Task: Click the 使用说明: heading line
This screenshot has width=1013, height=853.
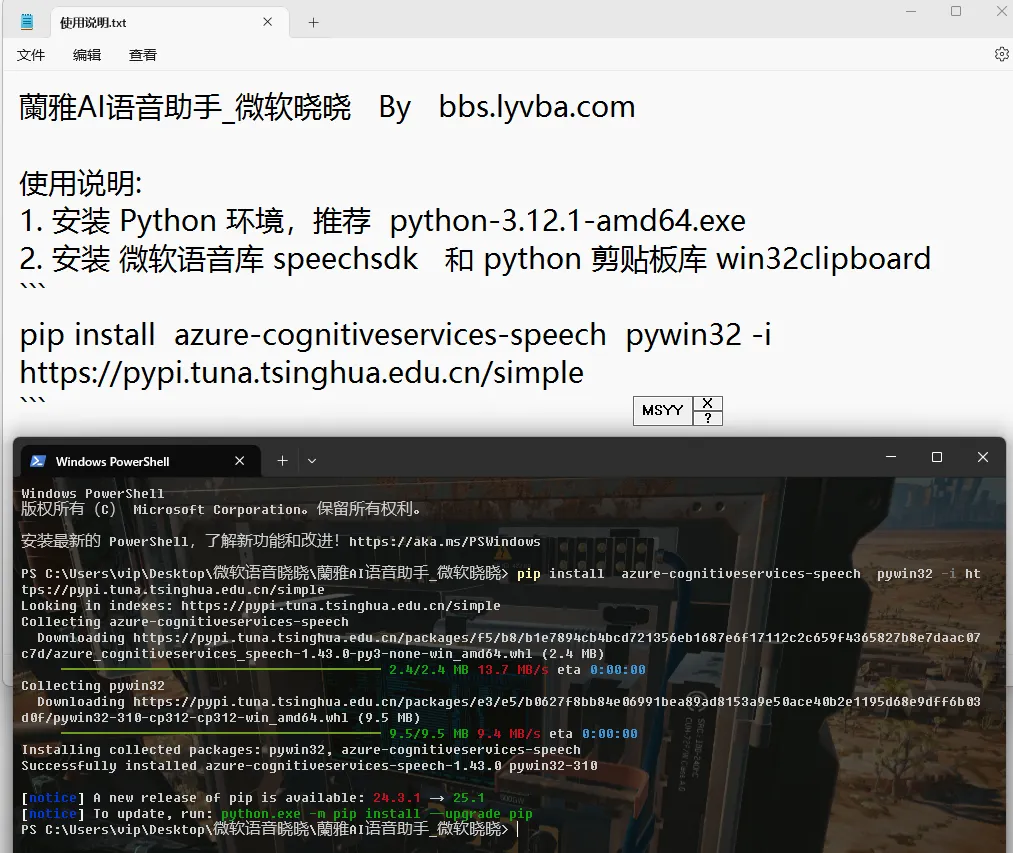Action: coord(81,184)
